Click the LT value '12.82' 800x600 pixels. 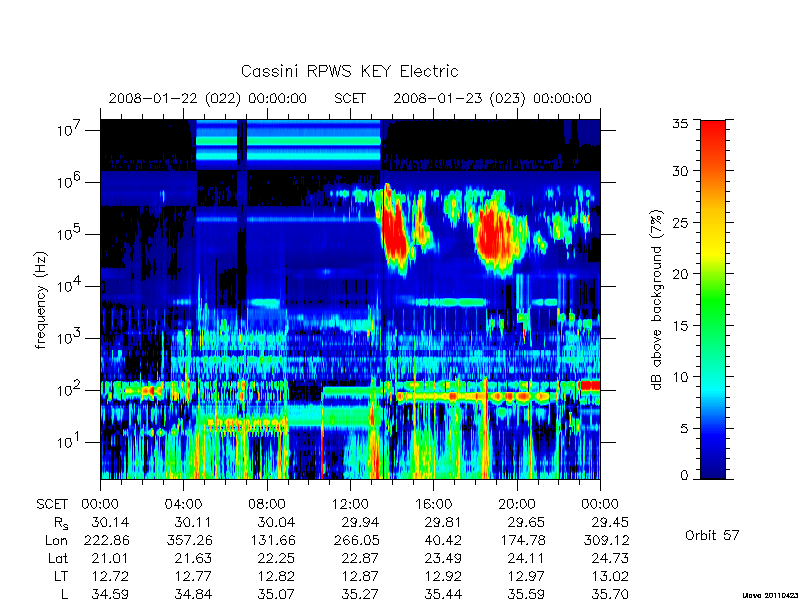277,576
